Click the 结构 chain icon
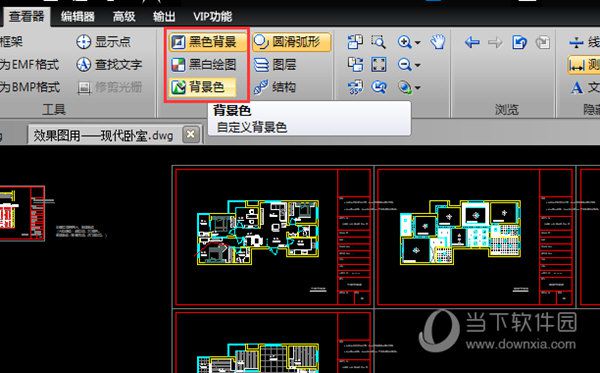Image resolution: width=600 pixels, height=373 pixels. pyautogui.click(x=261, y=87)
